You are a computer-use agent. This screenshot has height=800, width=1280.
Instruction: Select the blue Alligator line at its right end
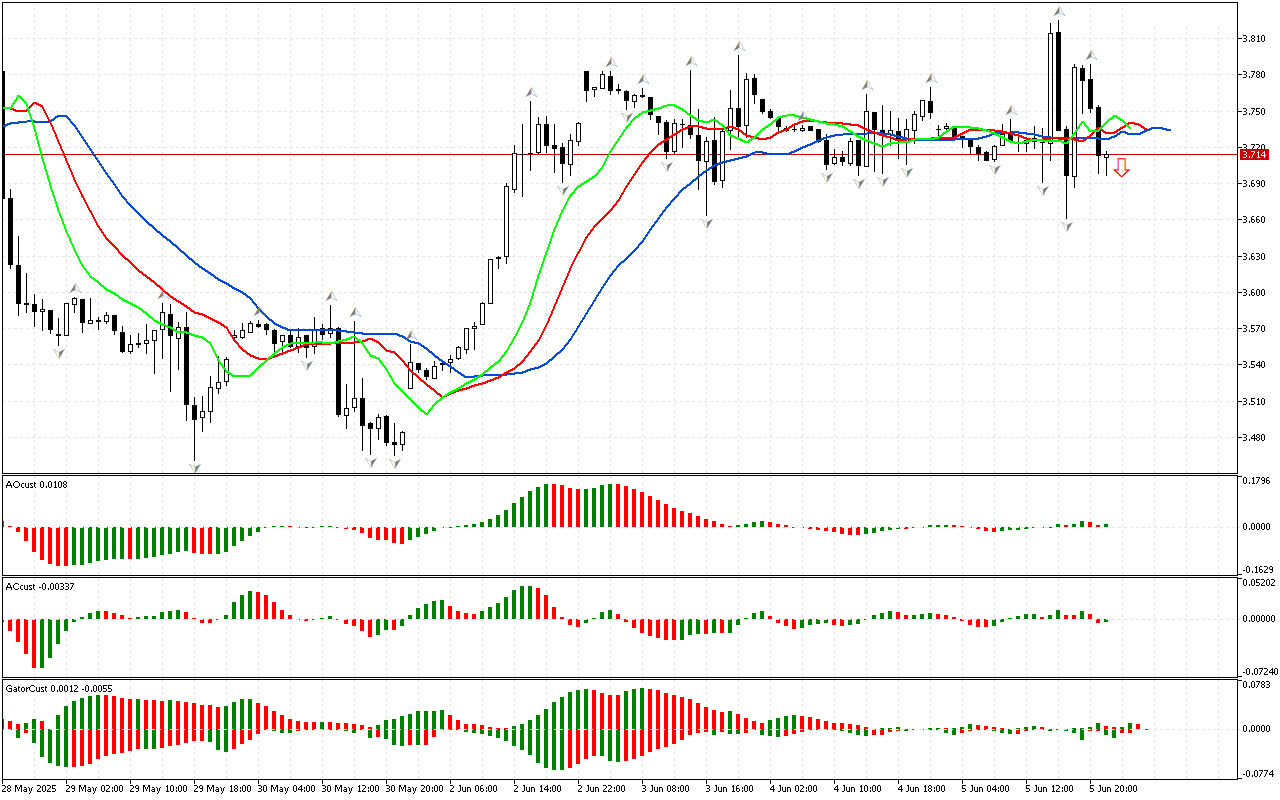(1167, 130)
